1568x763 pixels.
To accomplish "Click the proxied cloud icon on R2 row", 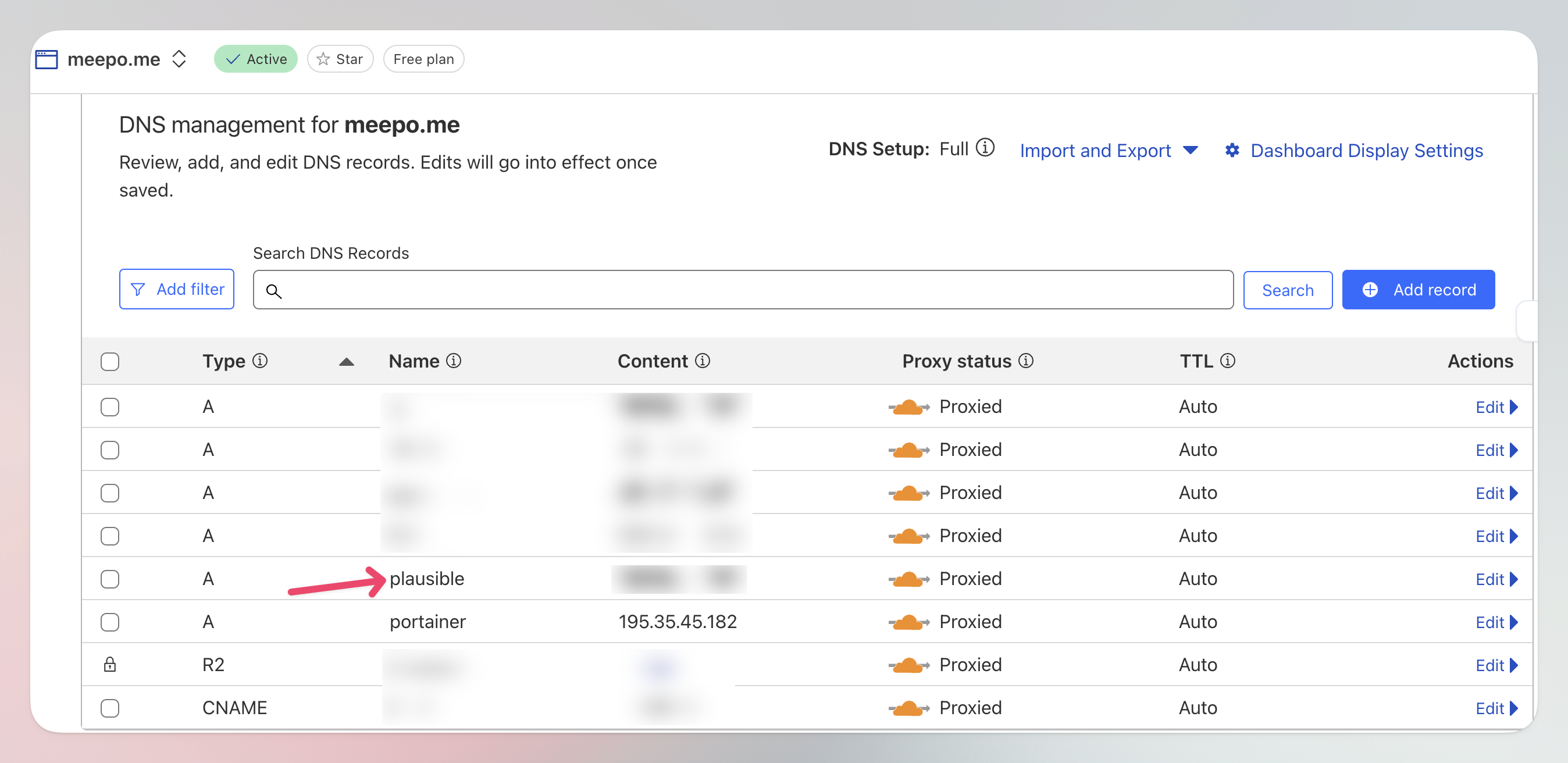I will tap(909, 666).
